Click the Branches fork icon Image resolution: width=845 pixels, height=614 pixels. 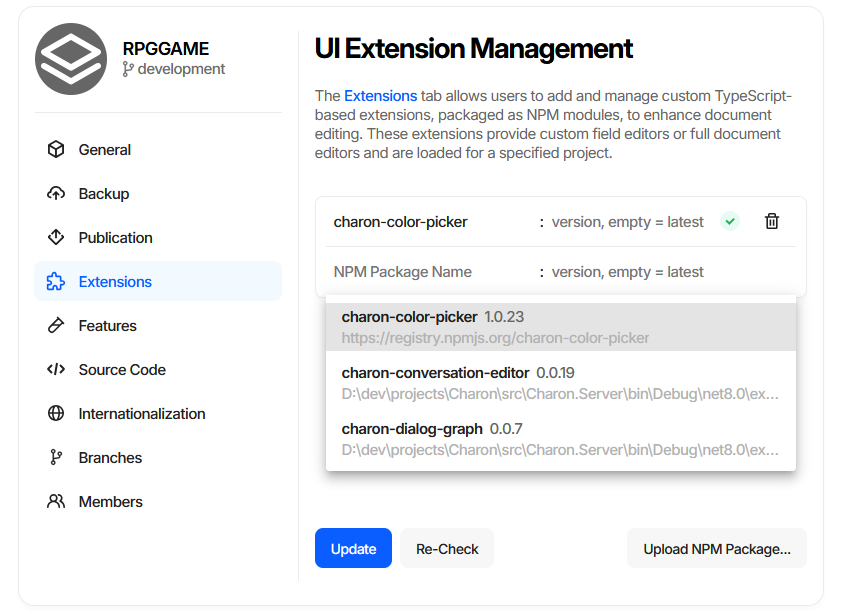click(56, 457)
